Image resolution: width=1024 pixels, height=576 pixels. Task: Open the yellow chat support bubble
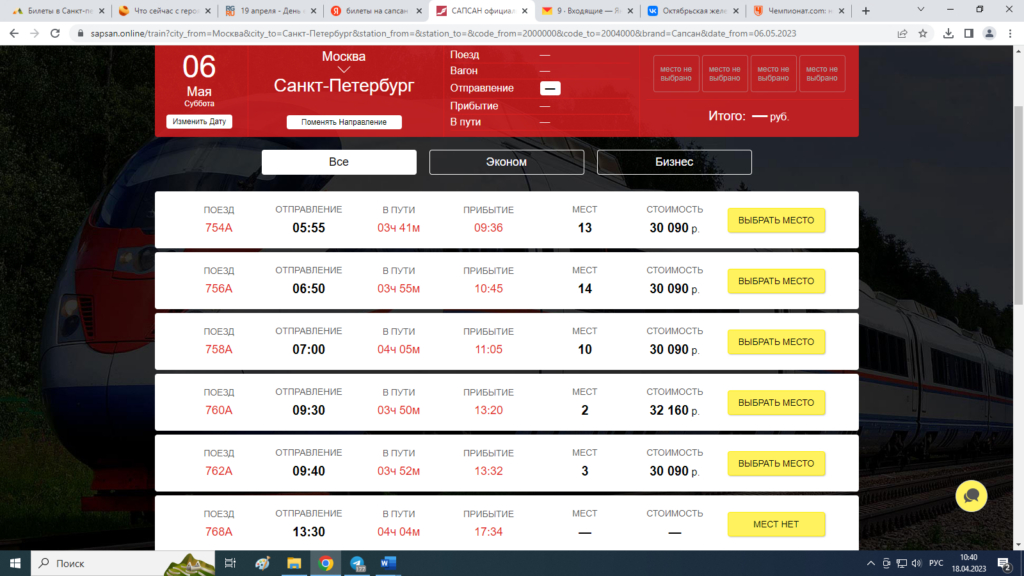[971, 496]
